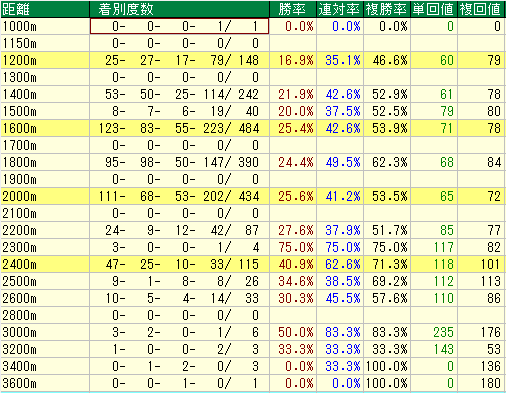Select the 1800m distance row label
Viewport: 506px width, 393px height.
(19, 162)
